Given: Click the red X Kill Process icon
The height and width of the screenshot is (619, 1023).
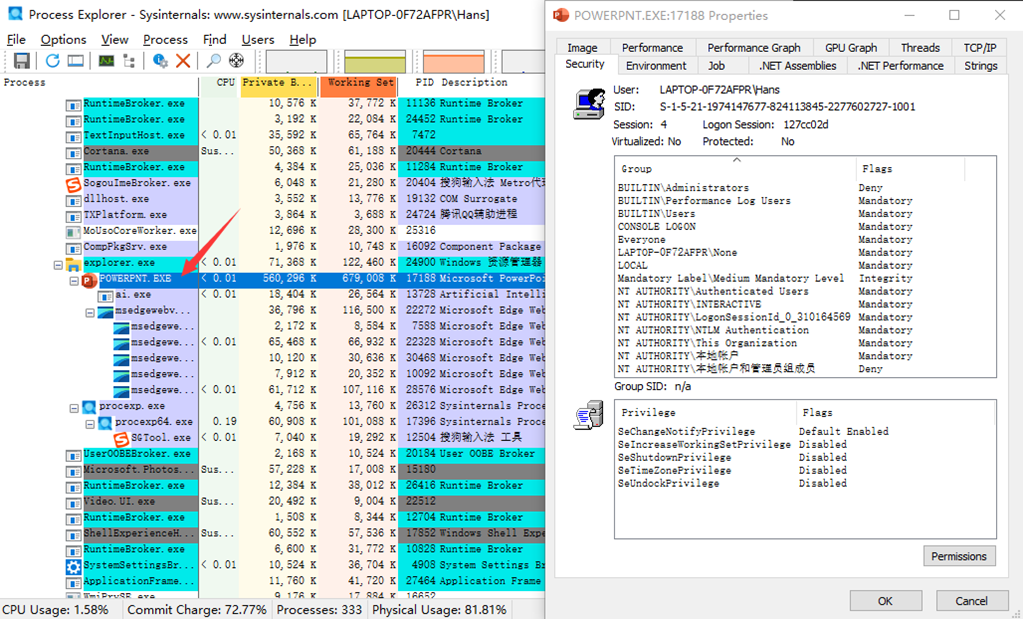Looking at the screenshot, I should coord(183,61).
